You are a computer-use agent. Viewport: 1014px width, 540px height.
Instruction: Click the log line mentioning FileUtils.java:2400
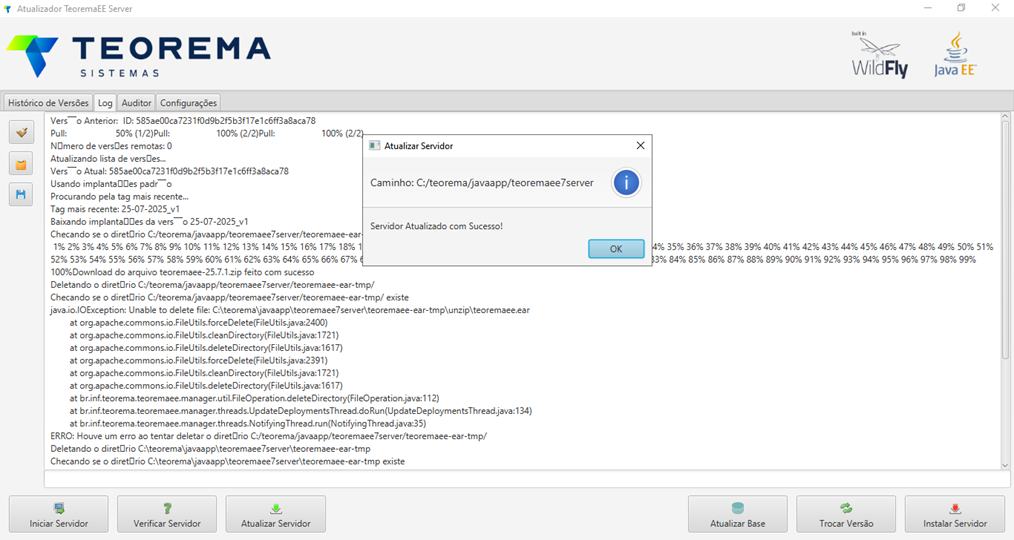tap(199, 323)
